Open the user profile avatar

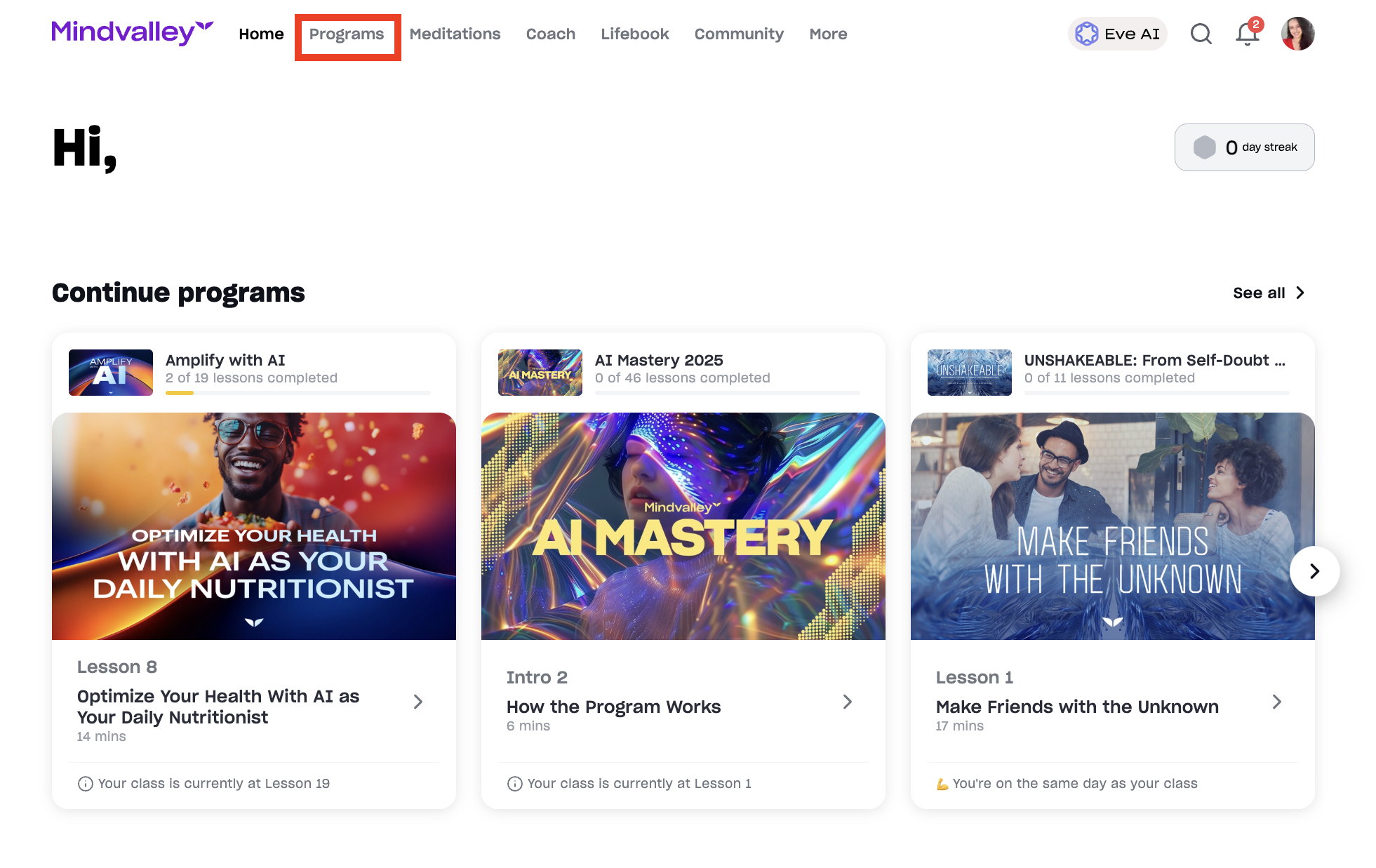1297,34
